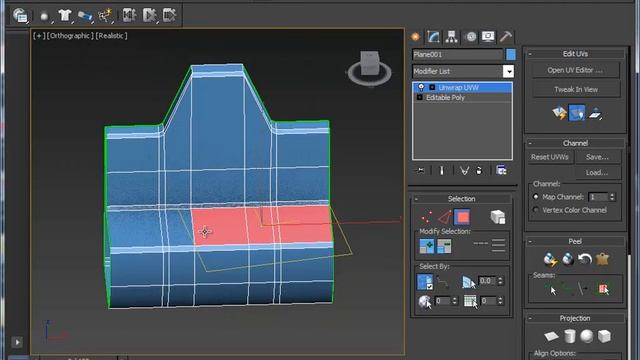Select Vertex Color Channel radio button
The image size is (640, 360).
536,210
